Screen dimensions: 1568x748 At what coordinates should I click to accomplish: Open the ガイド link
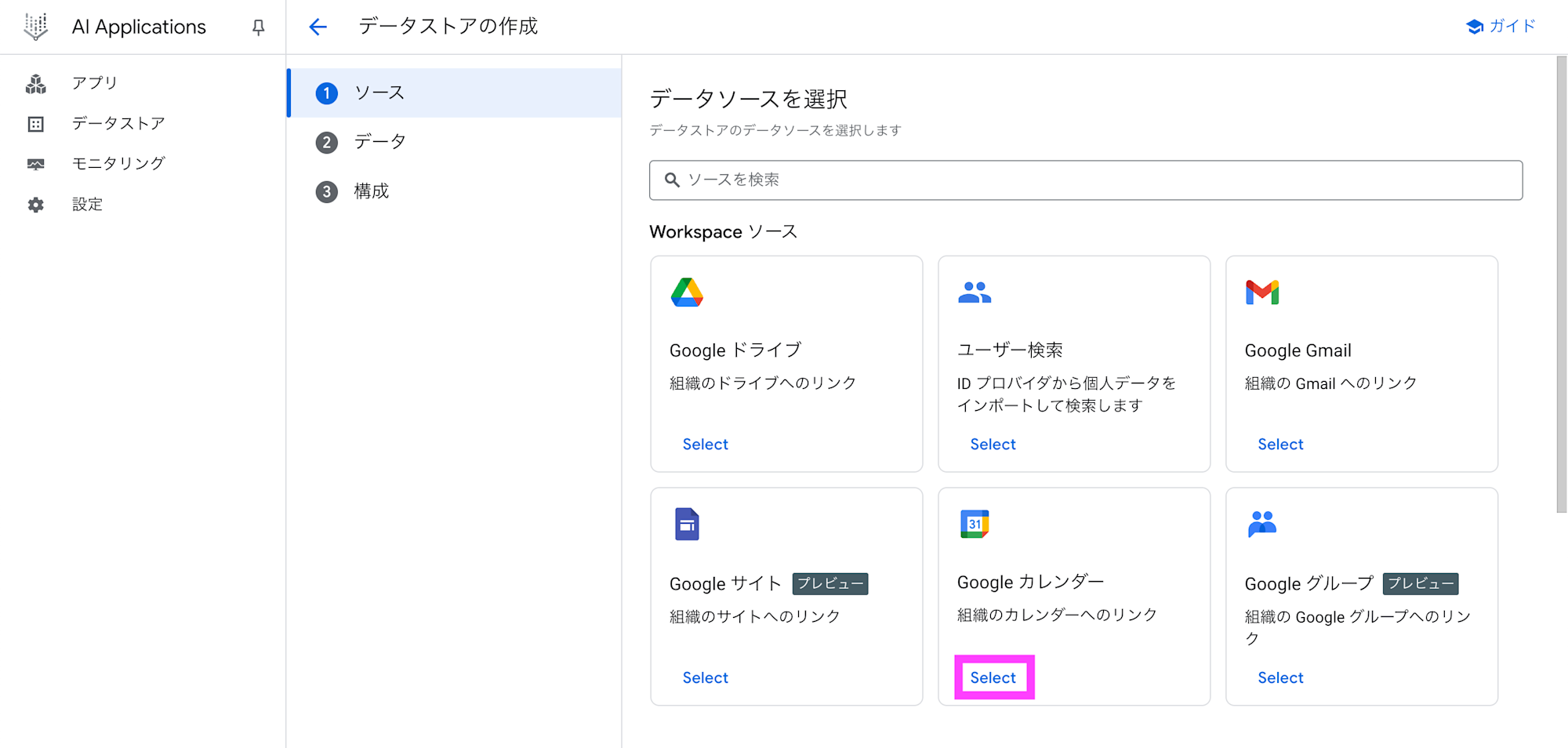pos(1501,27)
